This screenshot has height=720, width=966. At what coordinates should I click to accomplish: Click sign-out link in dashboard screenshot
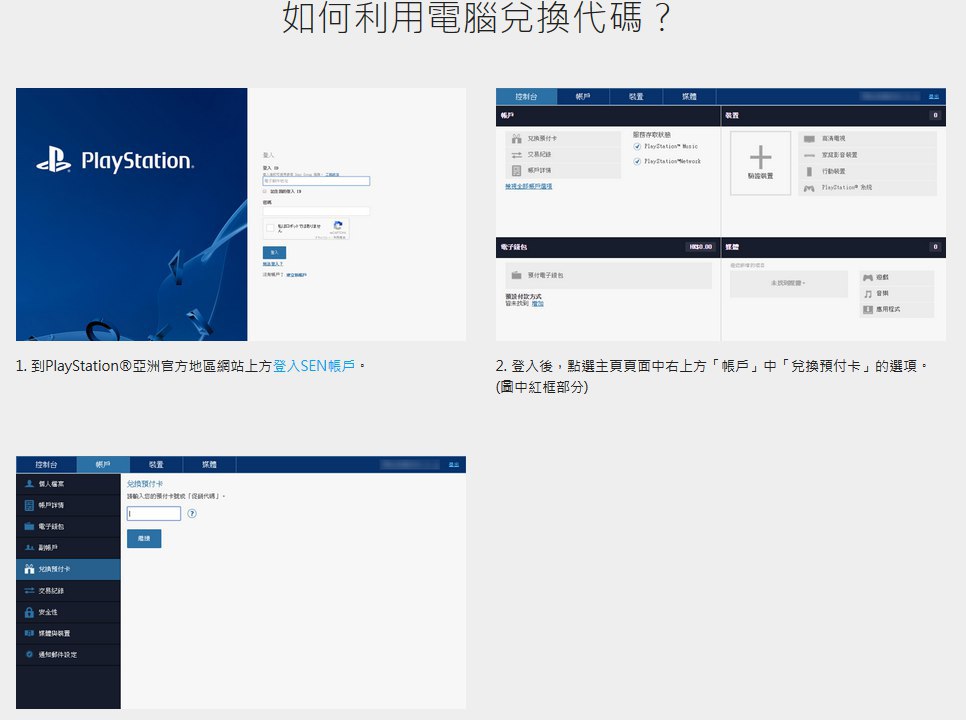coord(933,97)
